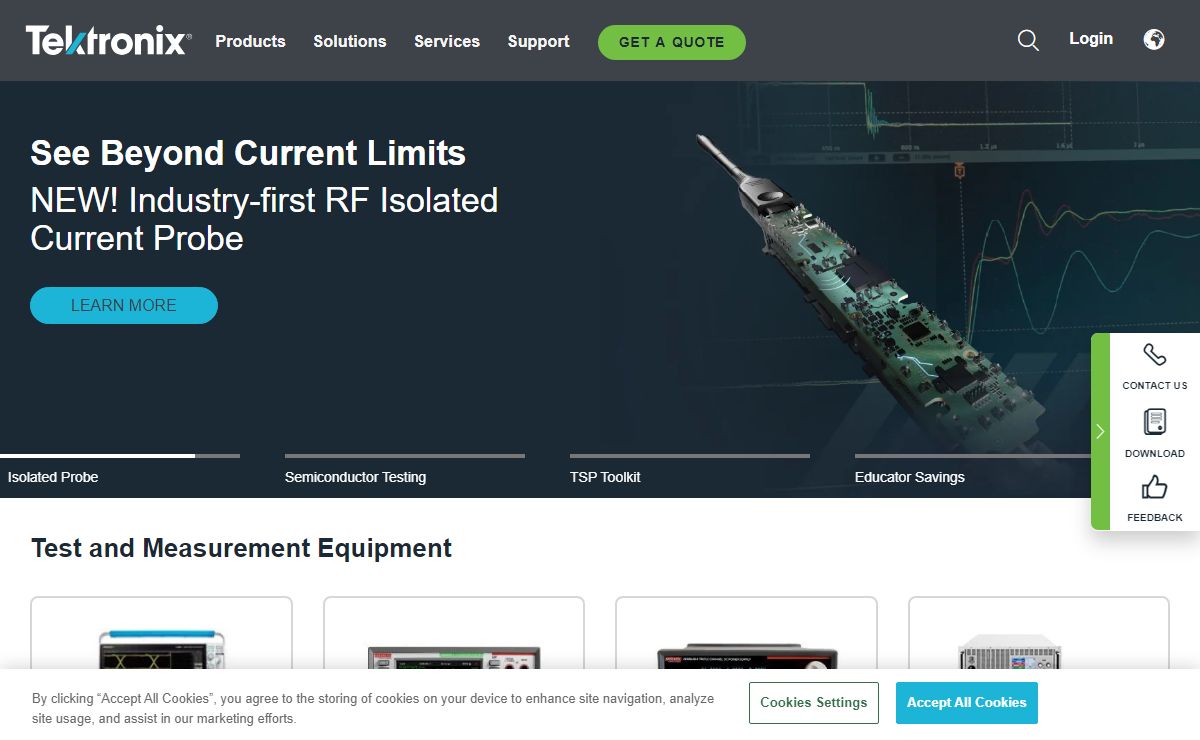Click the Learn More button

[124, 305]
